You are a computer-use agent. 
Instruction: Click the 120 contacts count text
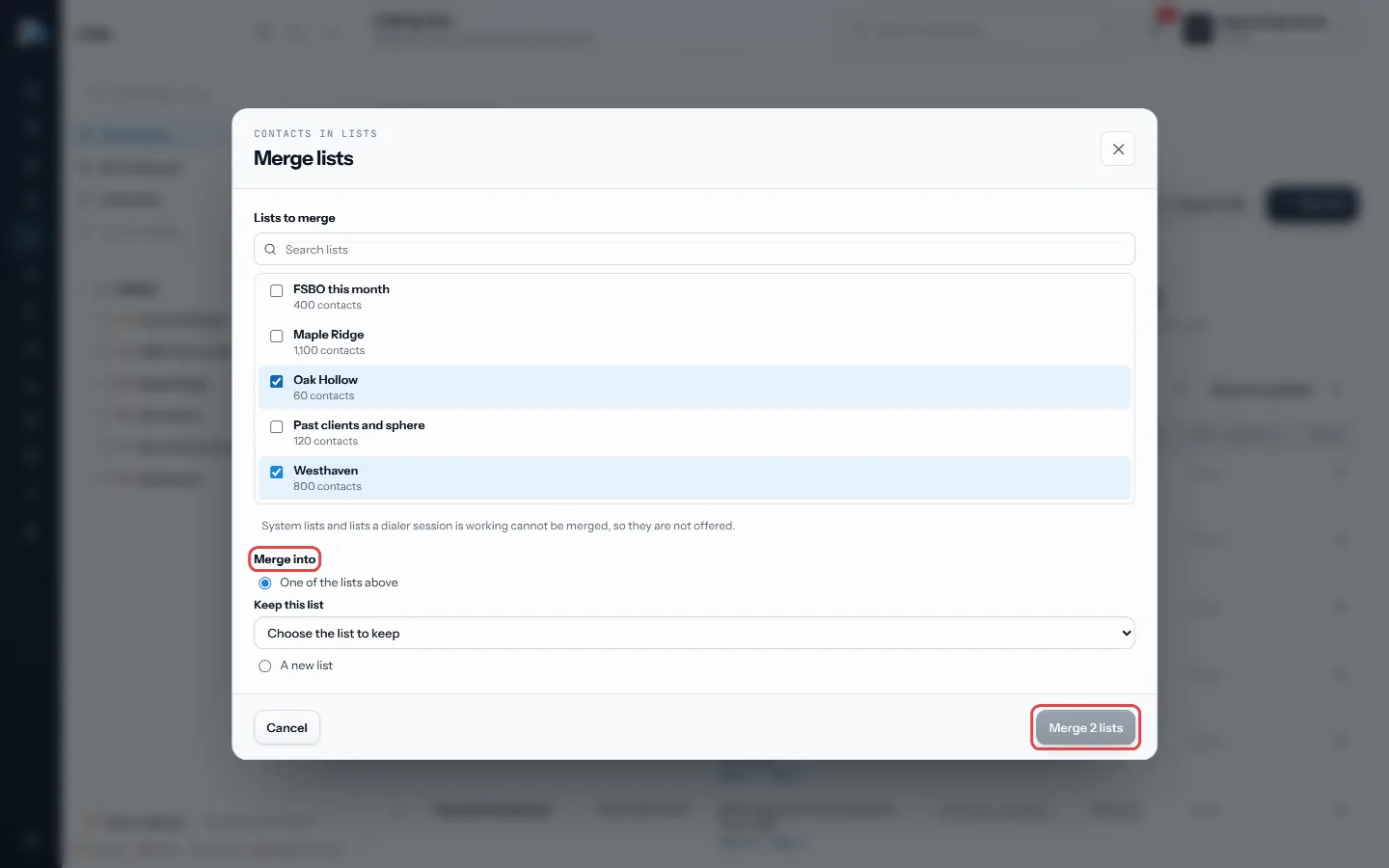325,441
